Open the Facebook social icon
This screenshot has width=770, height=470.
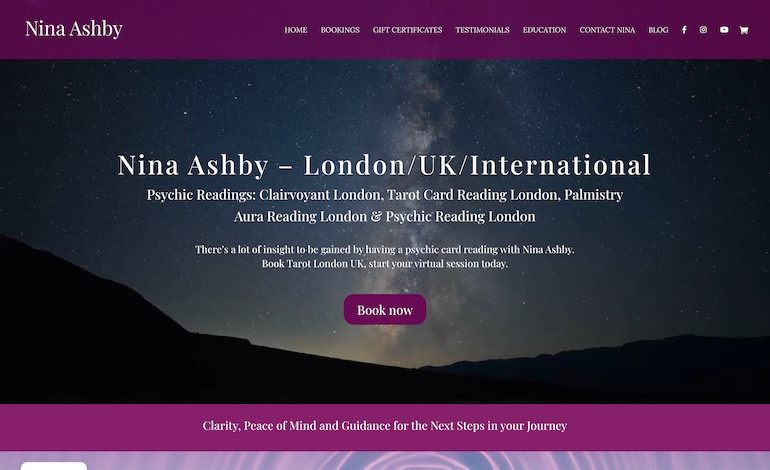684,30
